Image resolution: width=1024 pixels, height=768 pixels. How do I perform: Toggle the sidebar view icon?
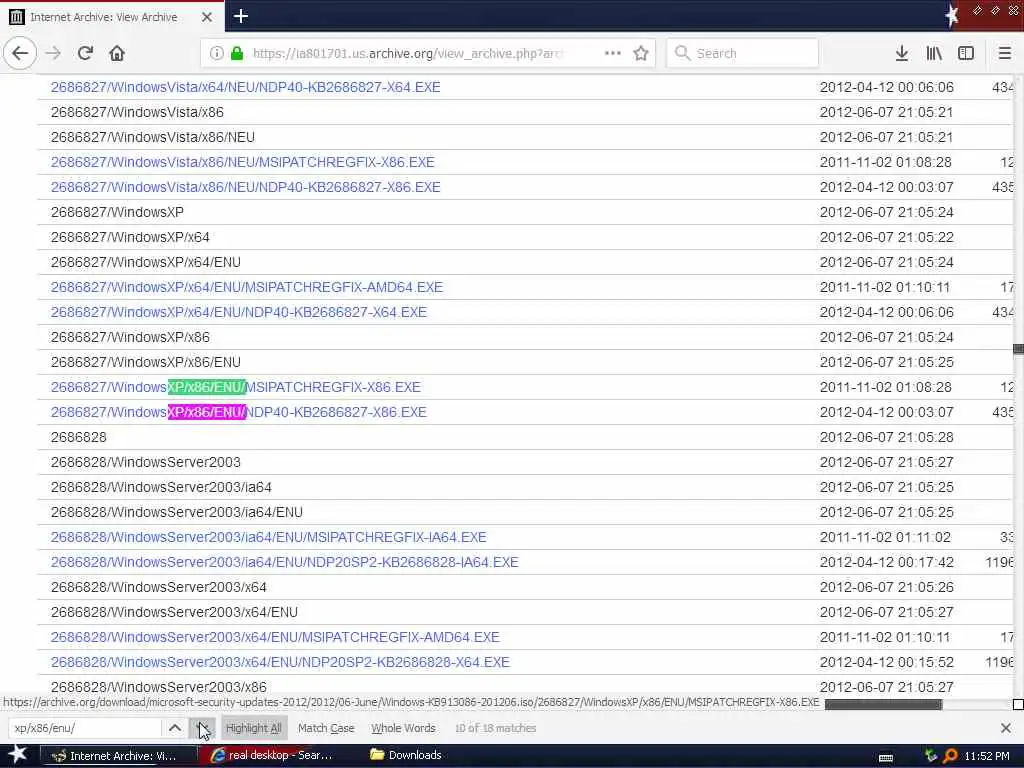click(966, 53)
